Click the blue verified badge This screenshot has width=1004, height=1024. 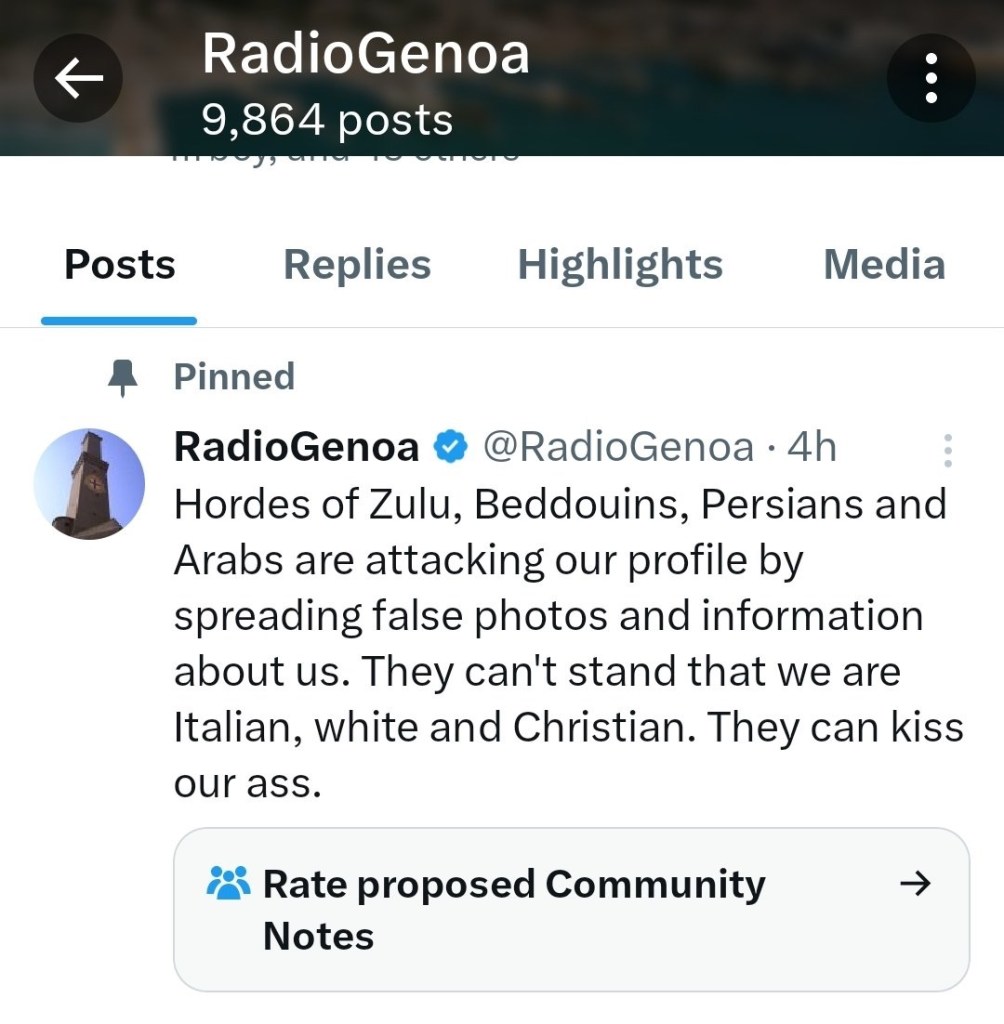tap(451, 447)
